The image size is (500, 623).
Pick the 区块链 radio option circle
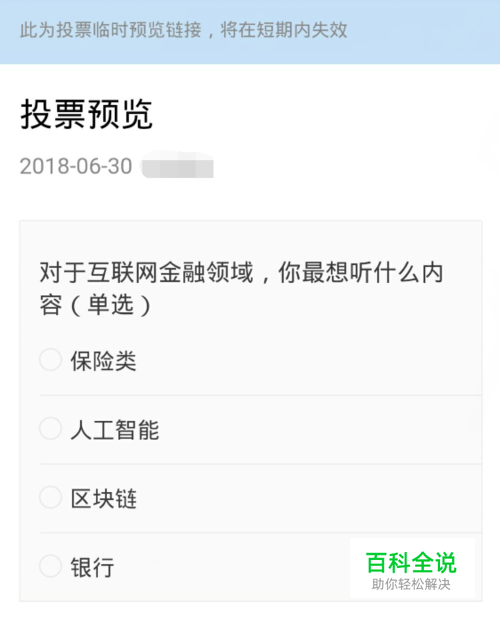[50, 497]
